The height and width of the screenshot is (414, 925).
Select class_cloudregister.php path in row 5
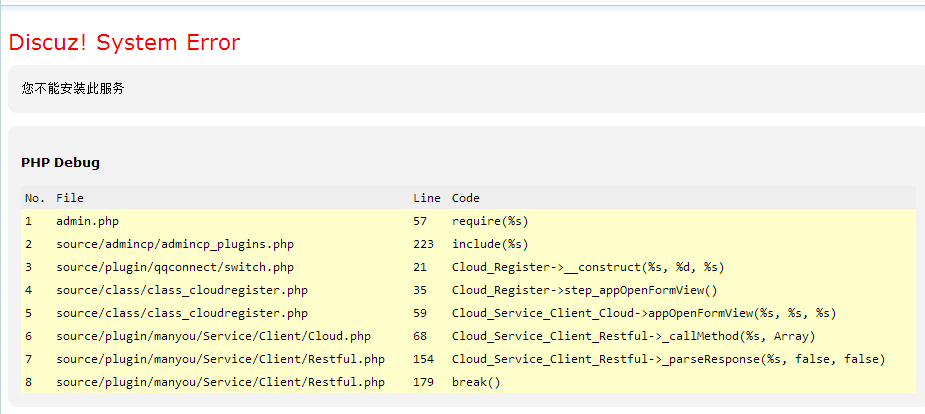181,313
